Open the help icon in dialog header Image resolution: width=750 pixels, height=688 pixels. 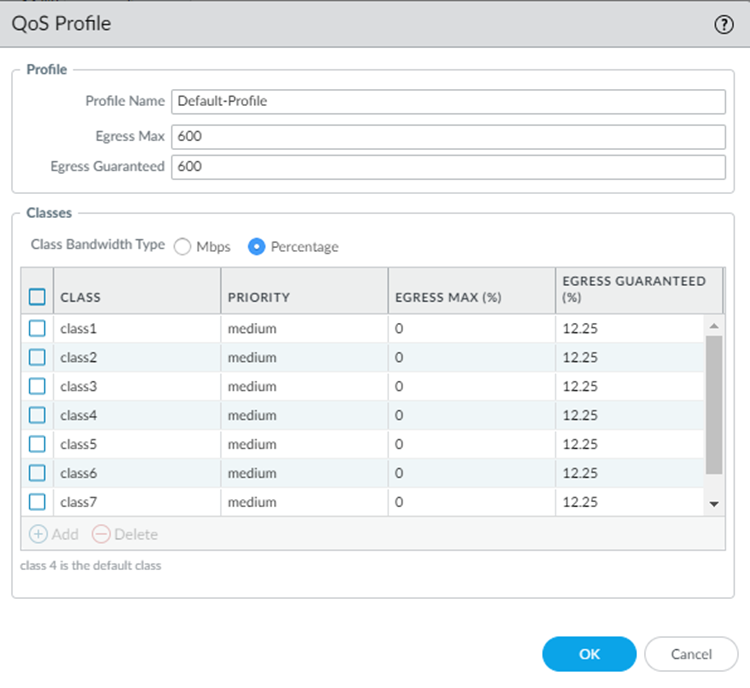pyautogui.click(x=724, y=25)
